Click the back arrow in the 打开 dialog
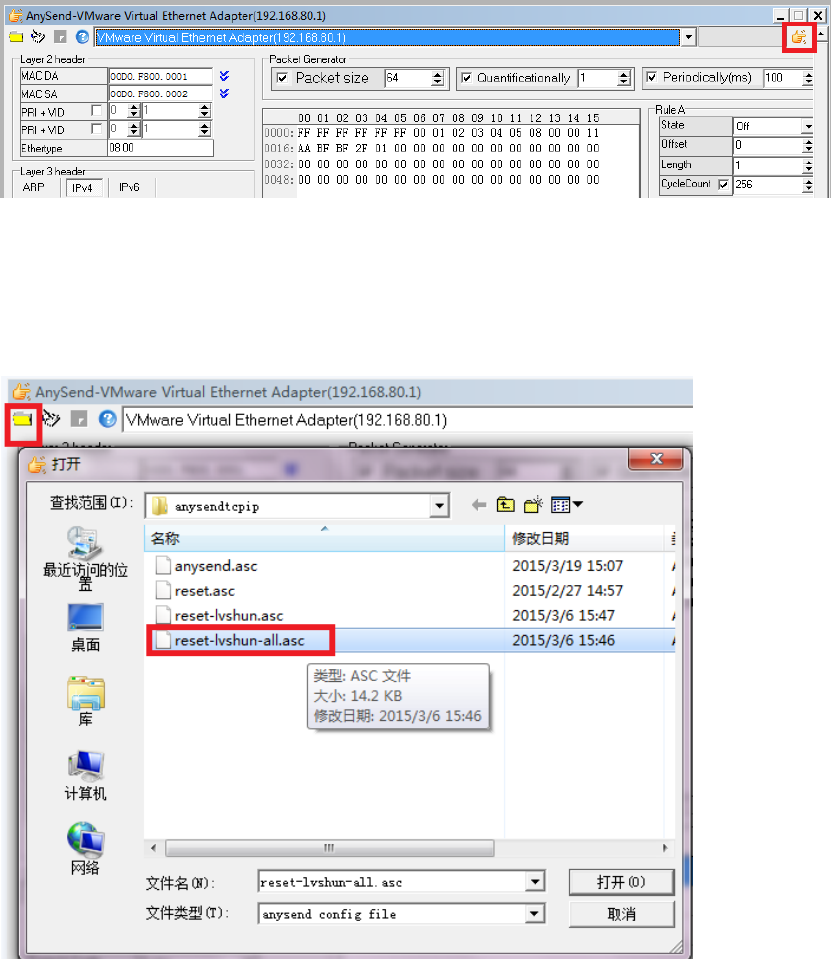This screenshot has width=831, height=959. [479, 505]
